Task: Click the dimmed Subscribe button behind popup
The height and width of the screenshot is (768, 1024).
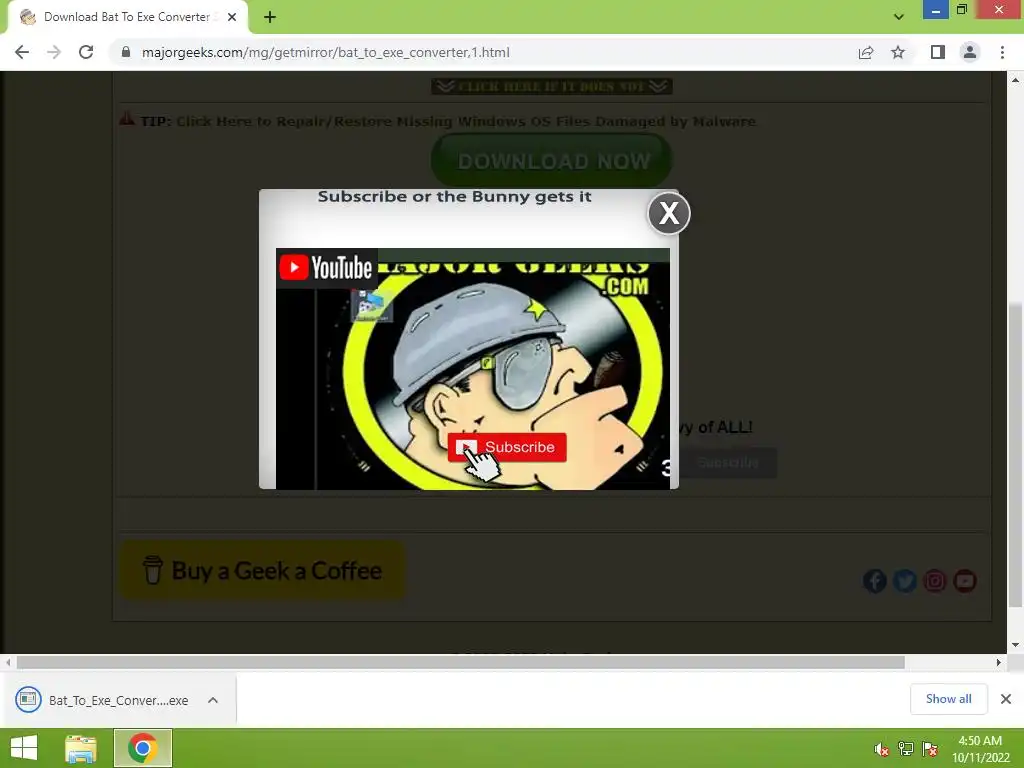Action: click(x=728, y=462)
